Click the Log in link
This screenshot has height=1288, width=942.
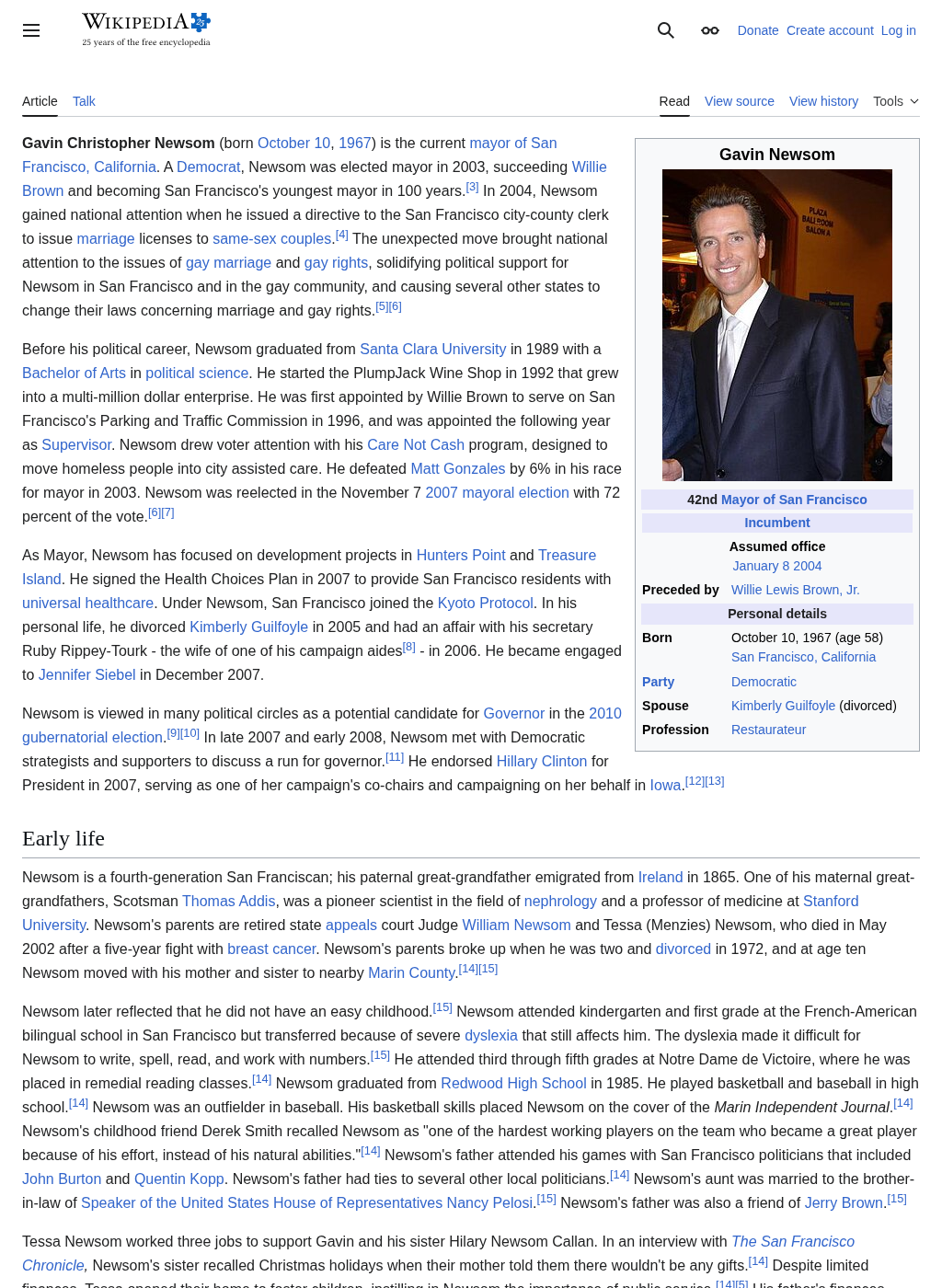coord(899,30)
